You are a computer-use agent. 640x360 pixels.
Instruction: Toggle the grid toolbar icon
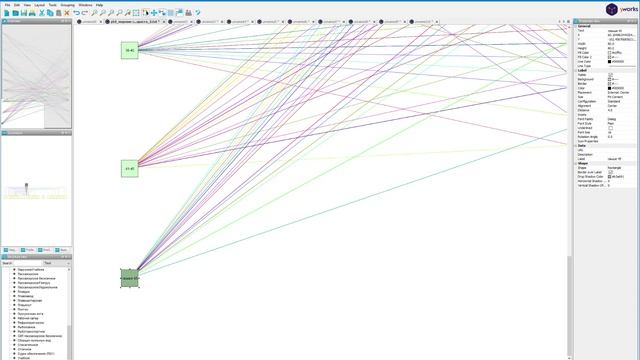(171, 13)
